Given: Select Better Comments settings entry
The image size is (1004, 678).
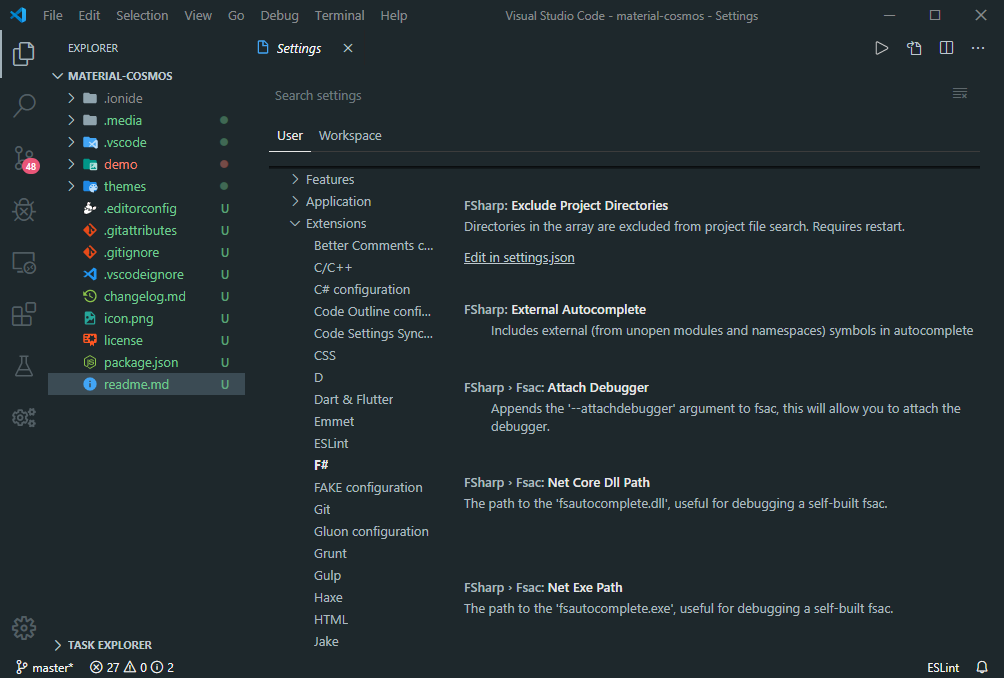Looking at the screenshot, I should tap(373, 245).
